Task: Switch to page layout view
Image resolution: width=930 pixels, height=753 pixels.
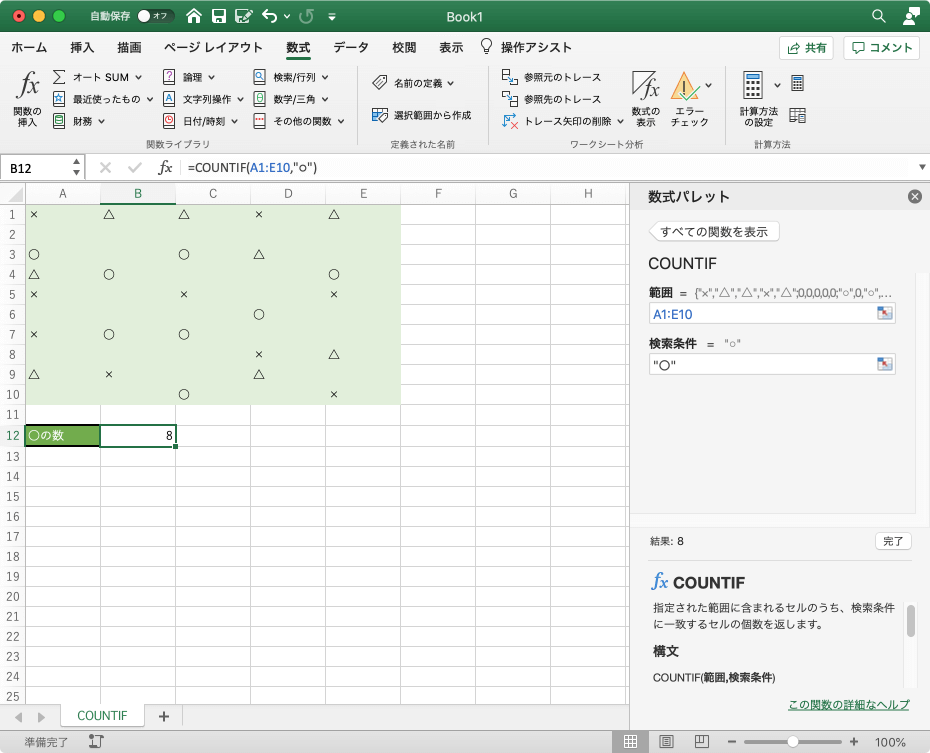Action: (x=666, y=741)
